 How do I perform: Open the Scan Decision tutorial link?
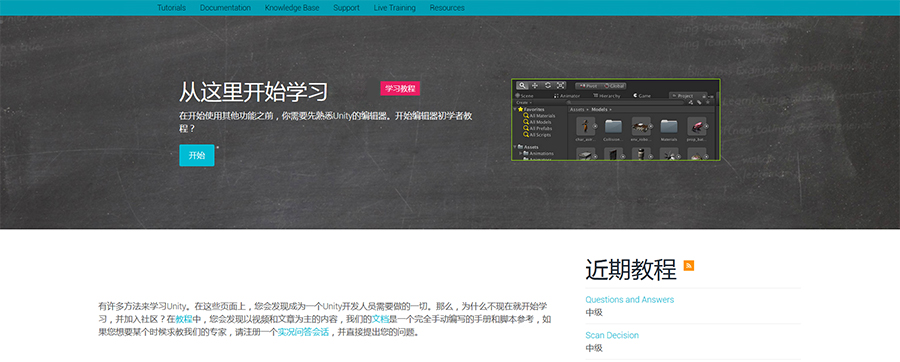612,335
